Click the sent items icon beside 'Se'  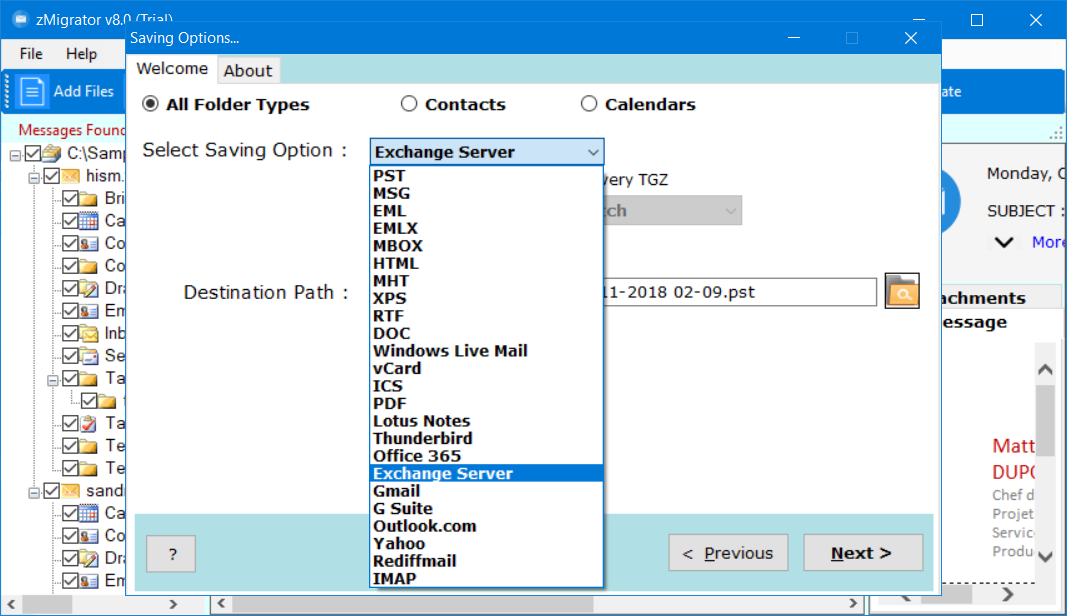(88, 355)
